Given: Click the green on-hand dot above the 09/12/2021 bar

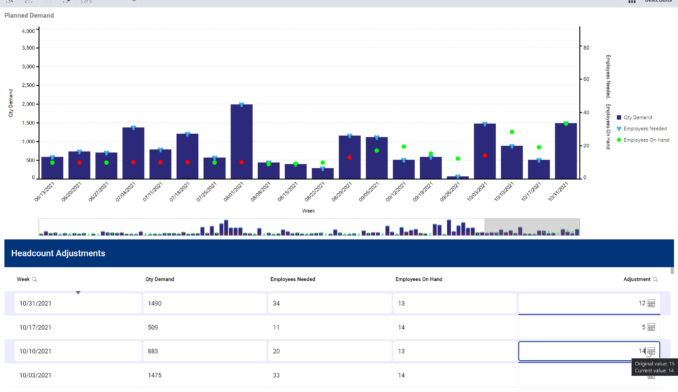Looking at the screenshot, I should pyautogui.click(x=404, y=147).
